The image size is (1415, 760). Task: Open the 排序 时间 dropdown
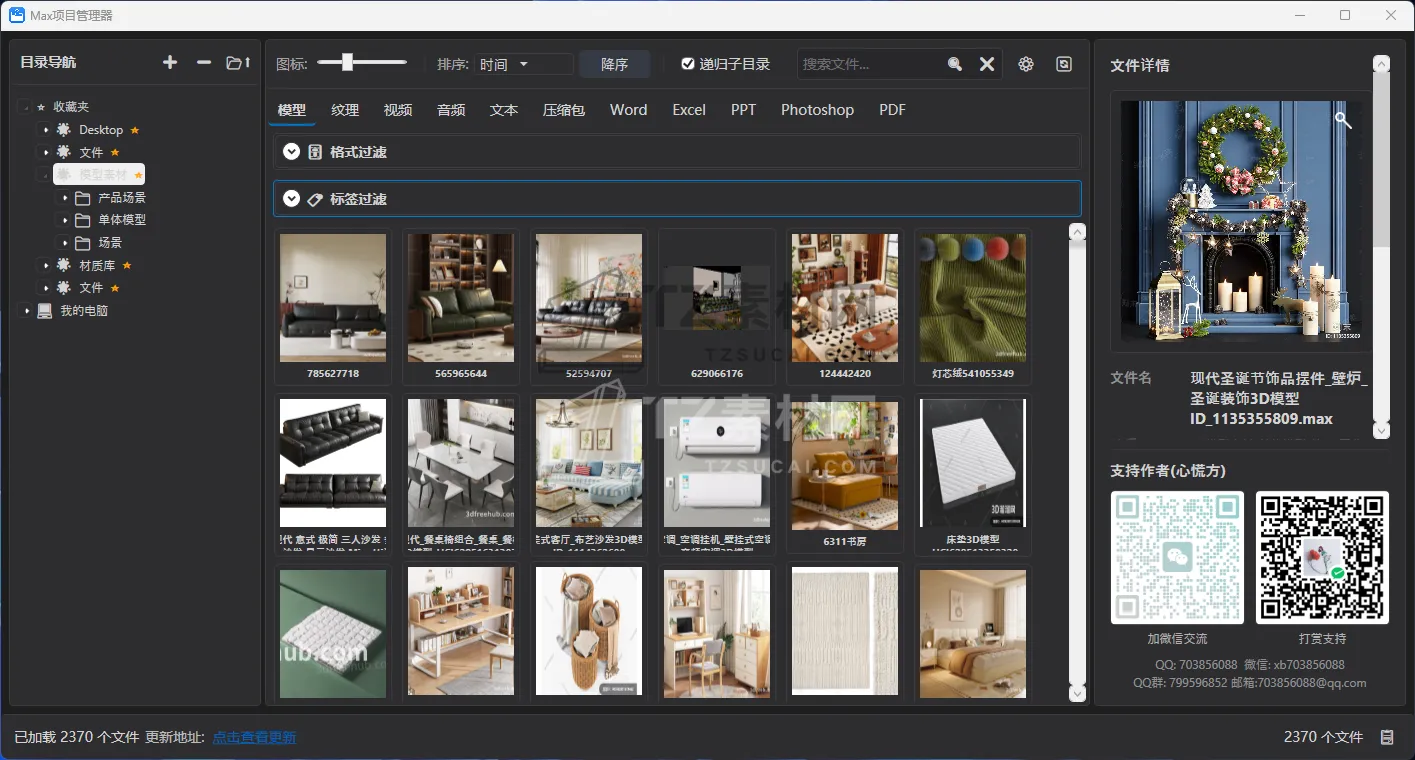point(523,64)
